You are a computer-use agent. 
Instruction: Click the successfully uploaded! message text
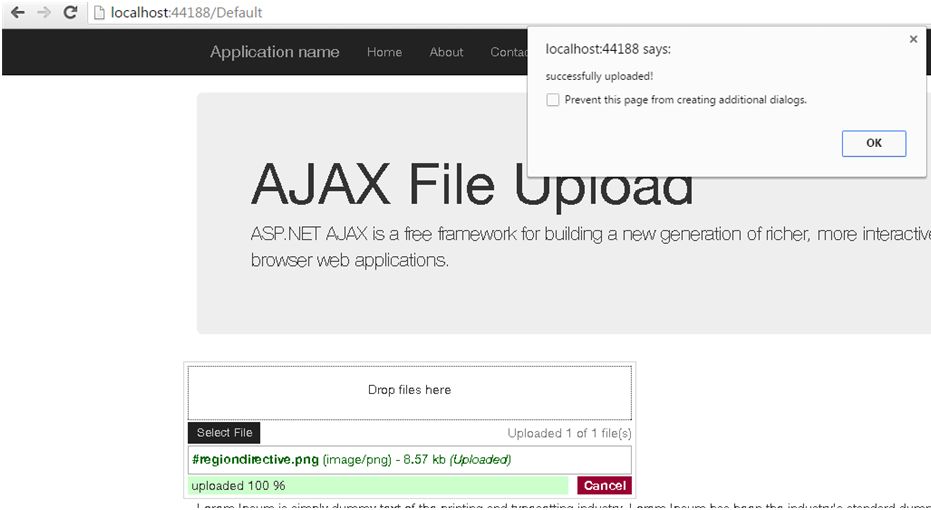[599, 76]
